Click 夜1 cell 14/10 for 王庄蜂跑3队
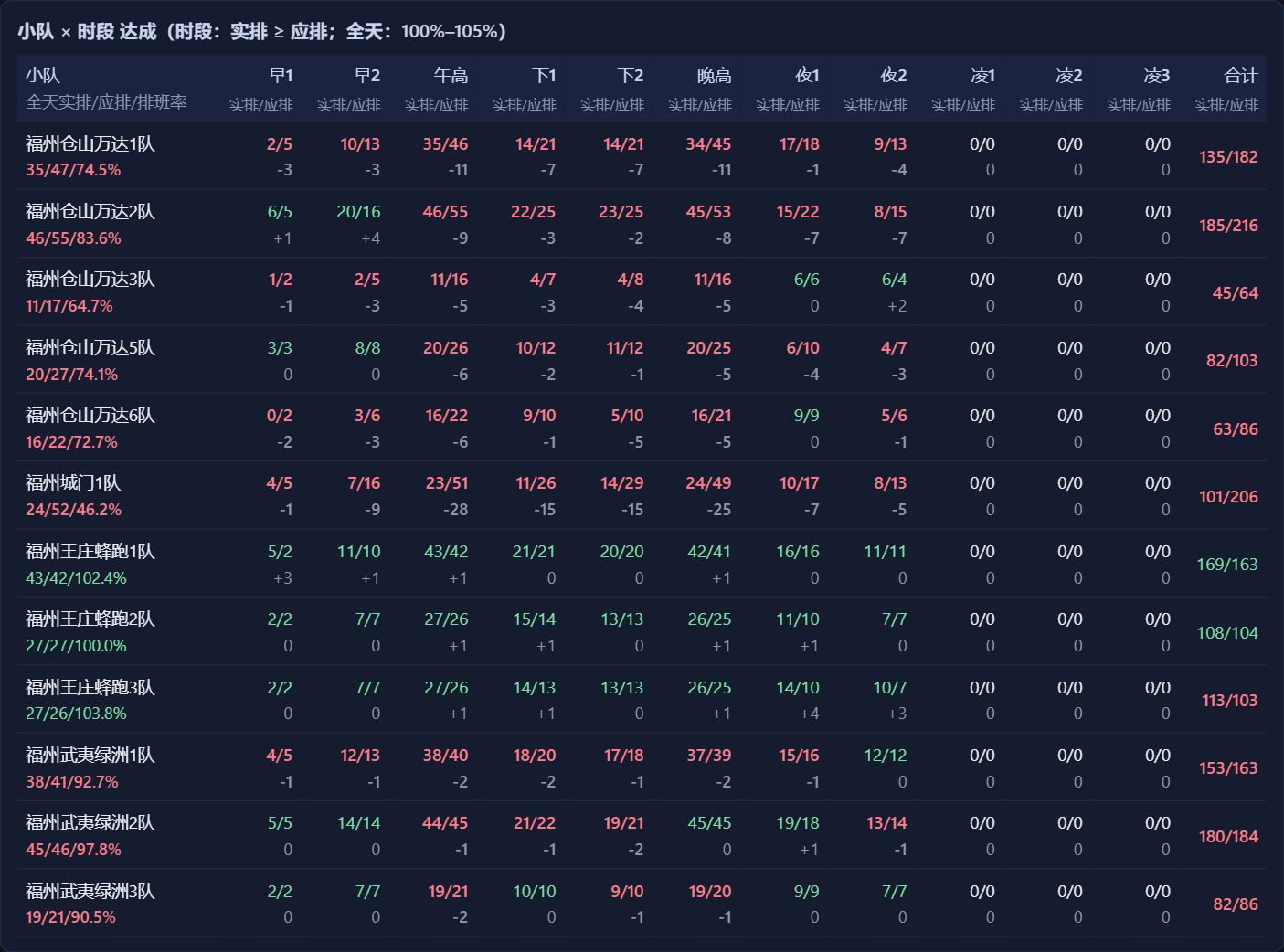Image resolution: width=1284 pixels, height=952 pixels. click(x=798, y=688)
